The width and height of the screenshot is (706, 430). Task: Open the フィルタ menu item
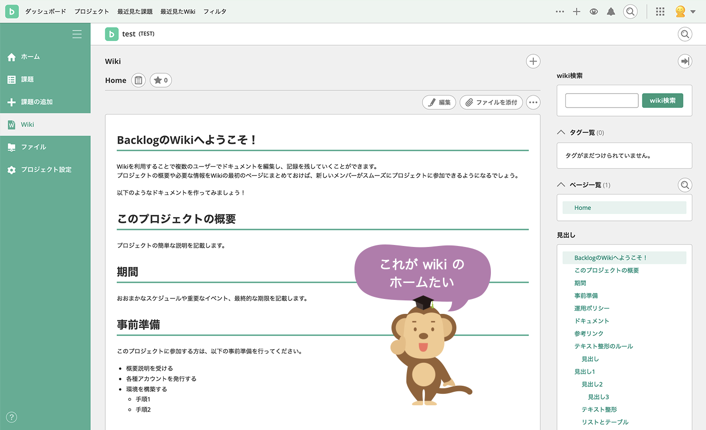(215, 11)
